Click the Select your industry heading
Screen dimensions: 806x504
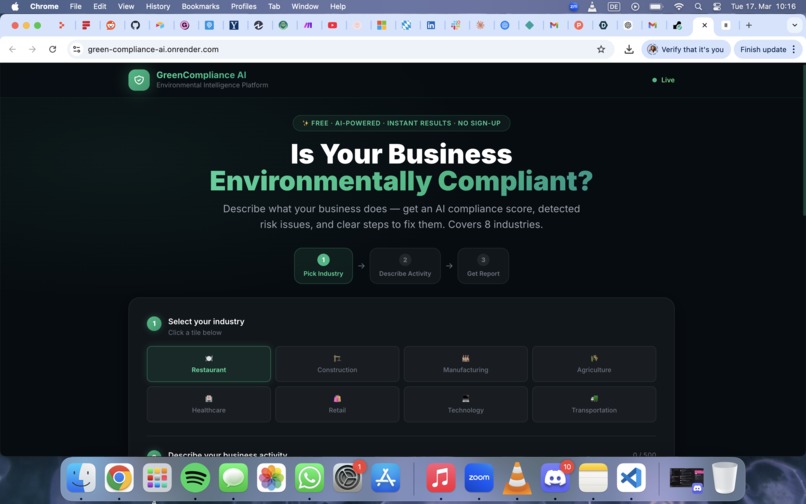[x=206, y=321]
